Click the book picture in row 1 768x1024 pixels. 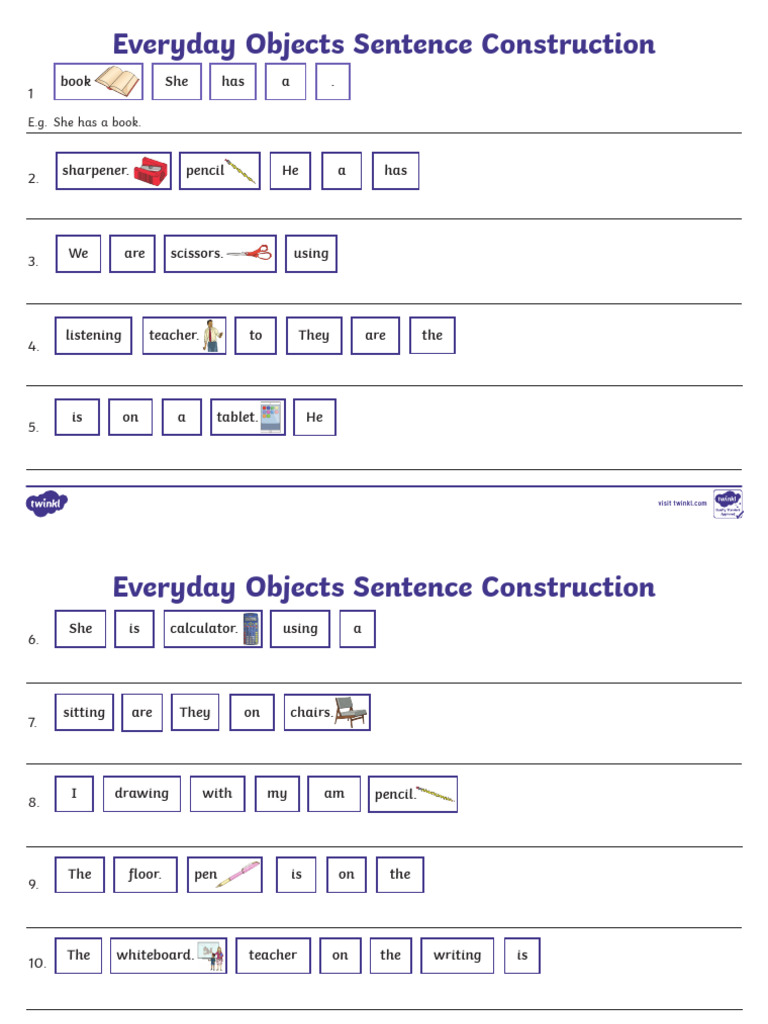(118, 82)
